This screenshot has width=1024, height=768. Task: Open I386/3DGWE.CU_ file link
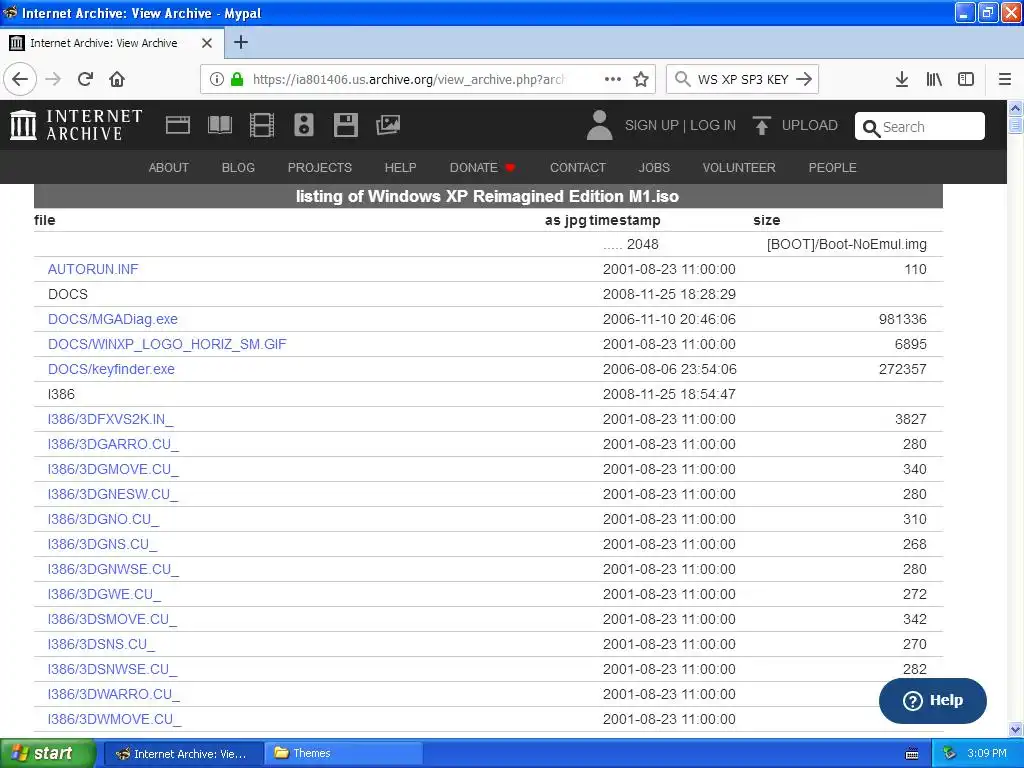point(104,594)
